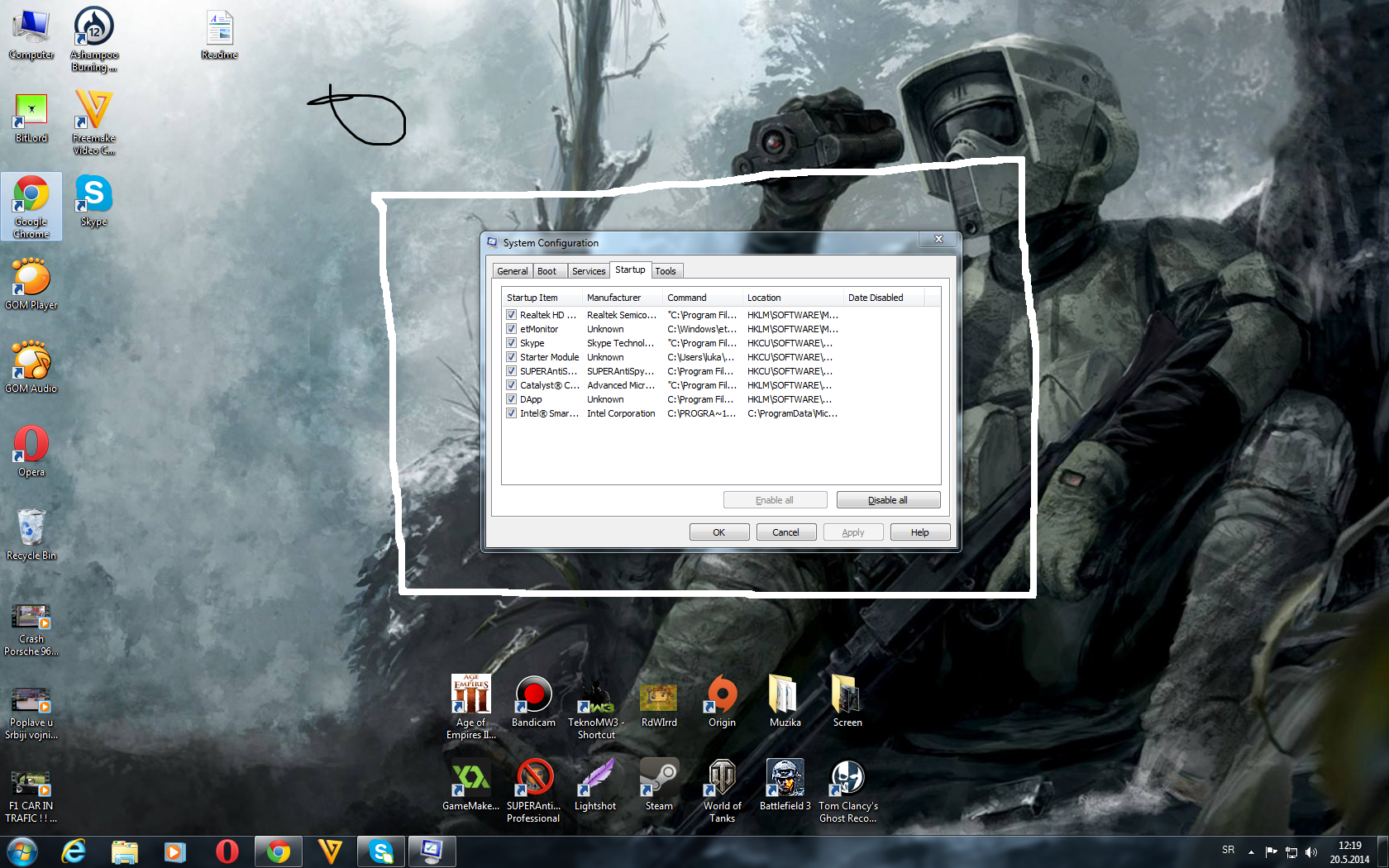
Task: Select the Recycle Bin icon
Action: [x=31, y=535]
